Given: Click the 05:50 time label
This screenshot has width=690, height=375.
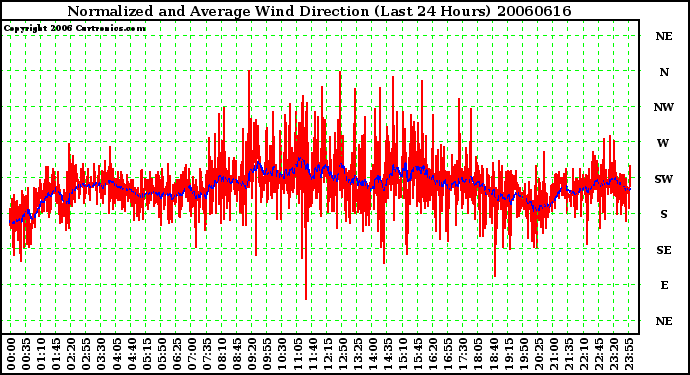Looking at the screenshot, I should (x=161, y=354).
